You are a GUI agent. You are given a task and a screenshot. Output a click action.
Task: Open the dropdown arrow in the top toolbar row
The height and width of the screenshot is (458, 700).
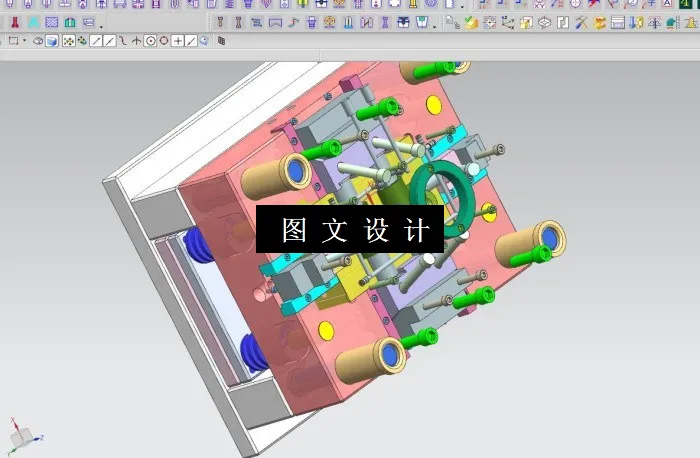click(462, 7)
